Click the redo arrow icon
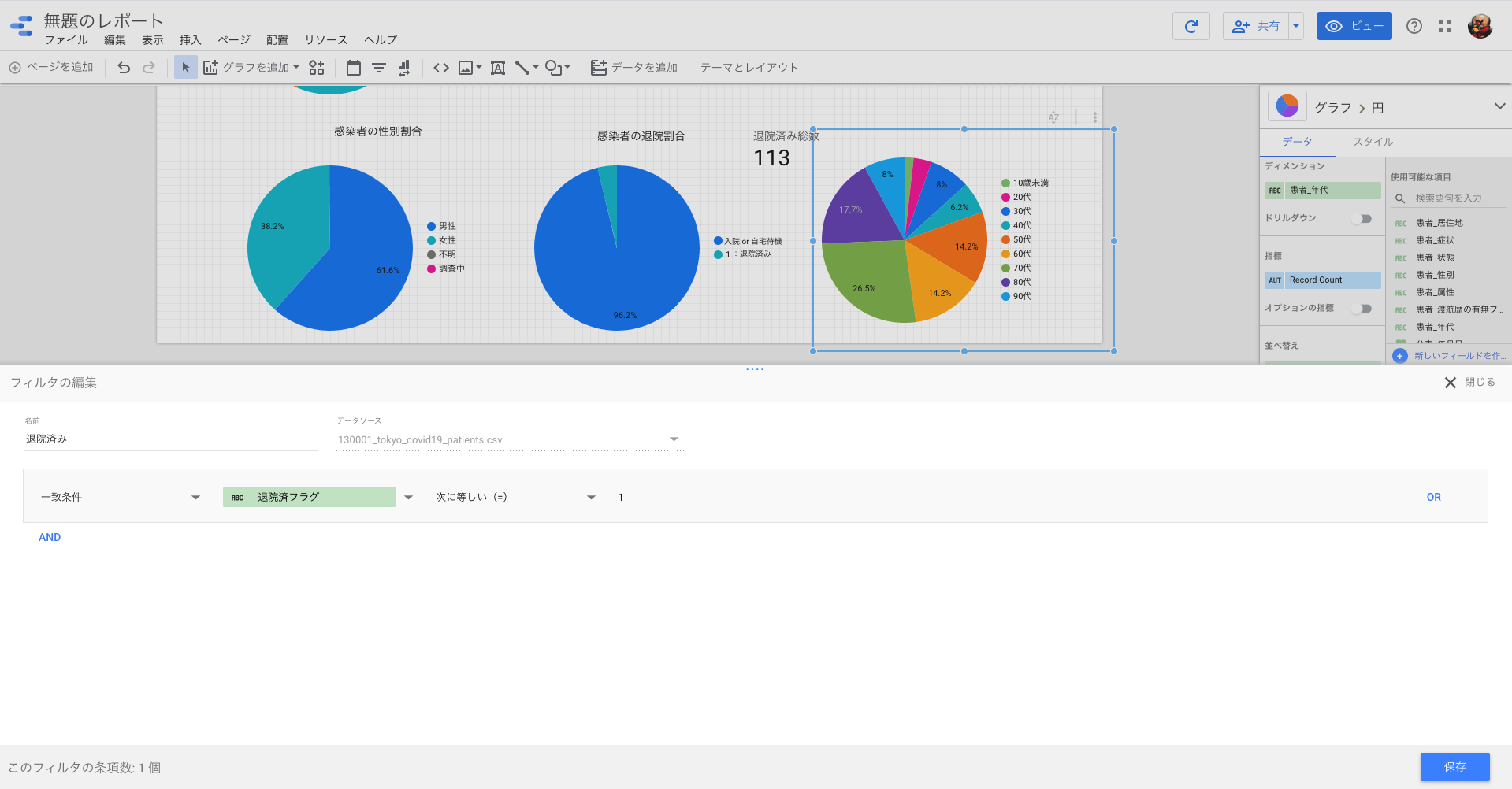The width and height of the screenshot is (1512, 789). coord(149,68)
